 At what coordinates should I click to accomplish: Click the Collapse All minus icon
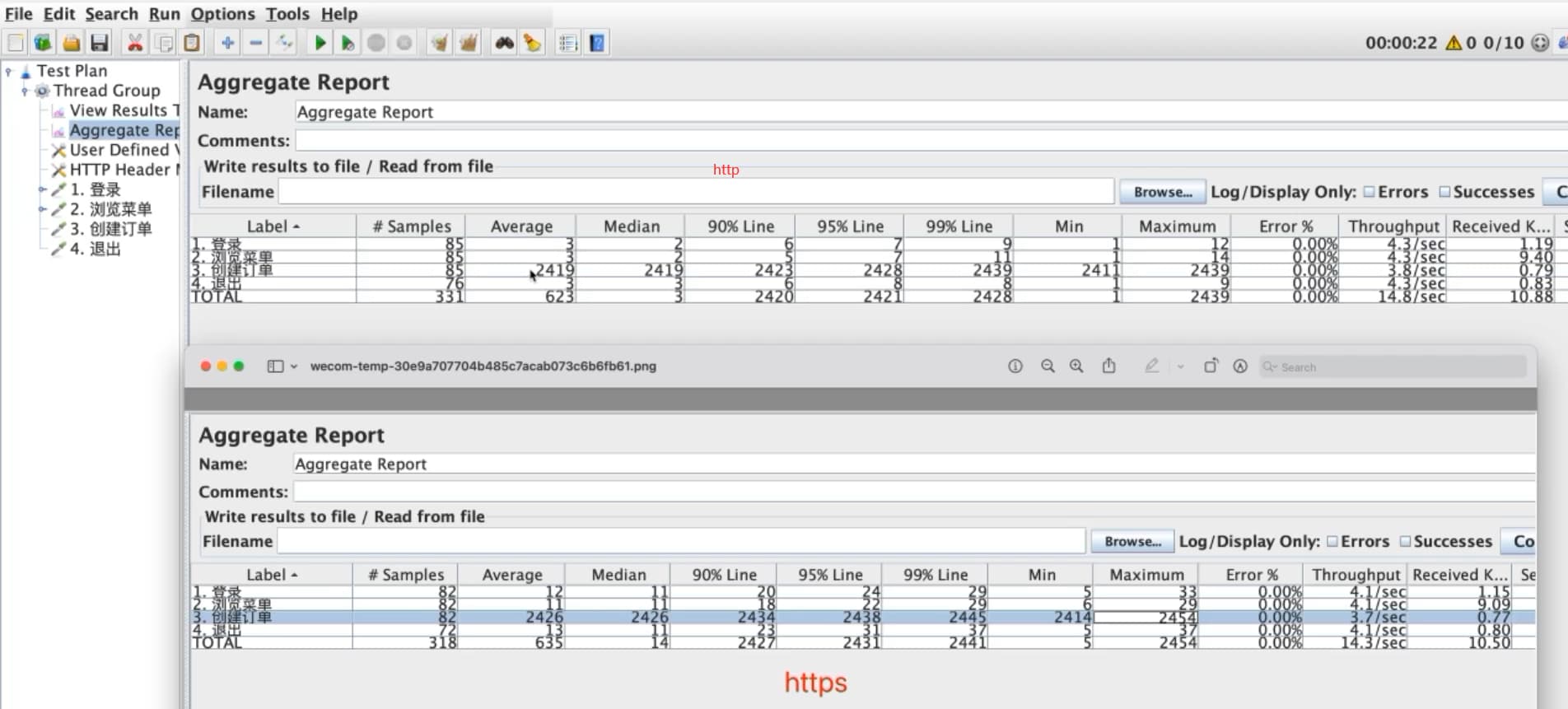[x=256, y=43]
